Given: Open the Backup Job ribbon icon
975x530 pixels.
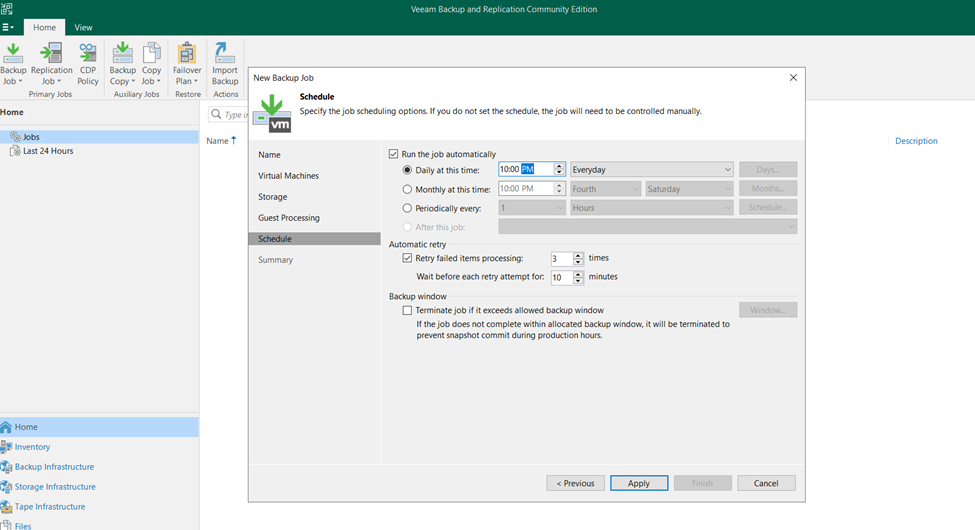Looking at the screenshot, I should [x=13, y=63].
